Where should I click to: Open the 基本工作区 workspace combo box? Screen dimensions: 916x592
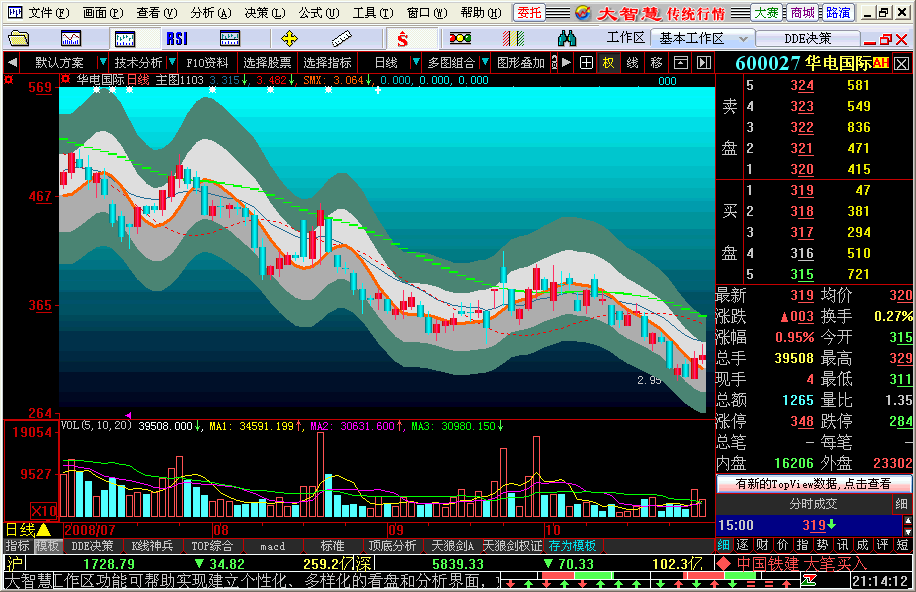tap(702, 39)
